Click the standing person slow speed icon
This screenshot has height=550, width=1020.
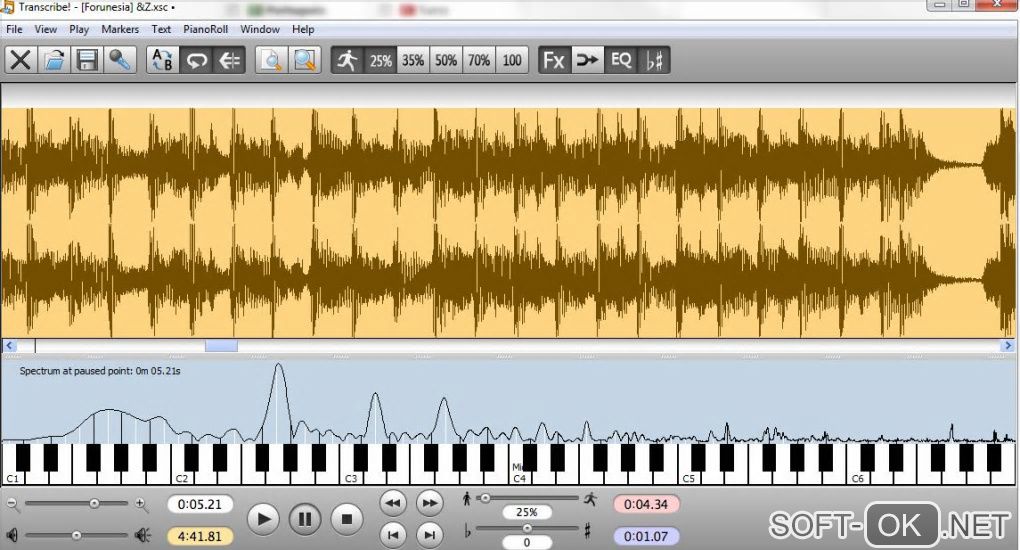click(466, 499)
